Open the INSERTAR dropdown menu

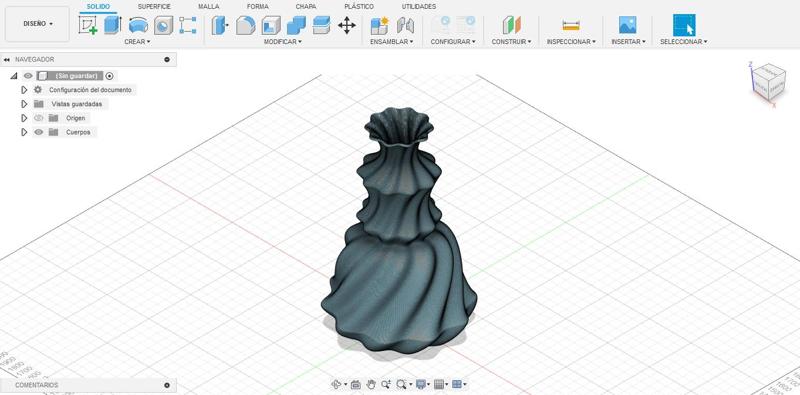(x=629, y=42)
